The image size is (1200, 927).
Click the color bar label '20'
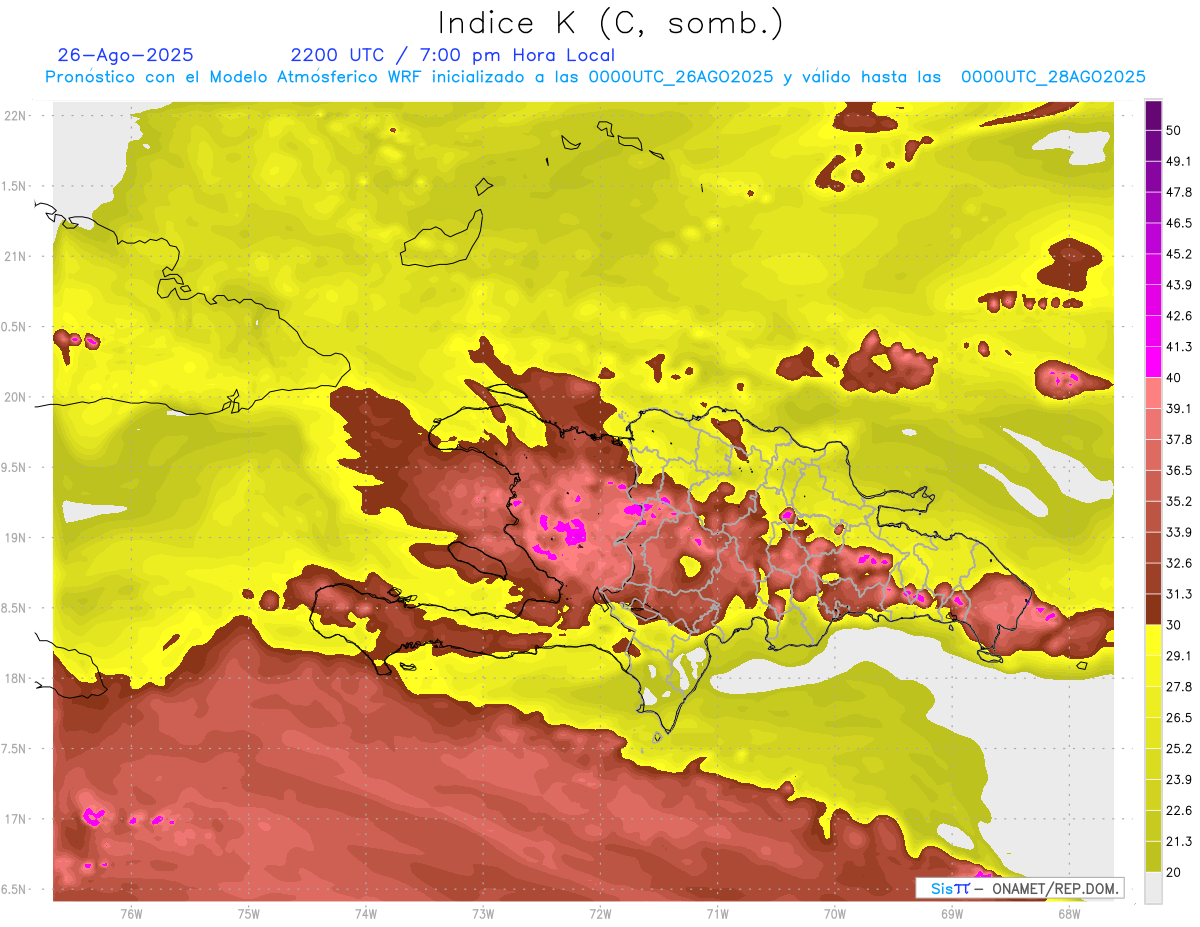tap(1173, 873)
